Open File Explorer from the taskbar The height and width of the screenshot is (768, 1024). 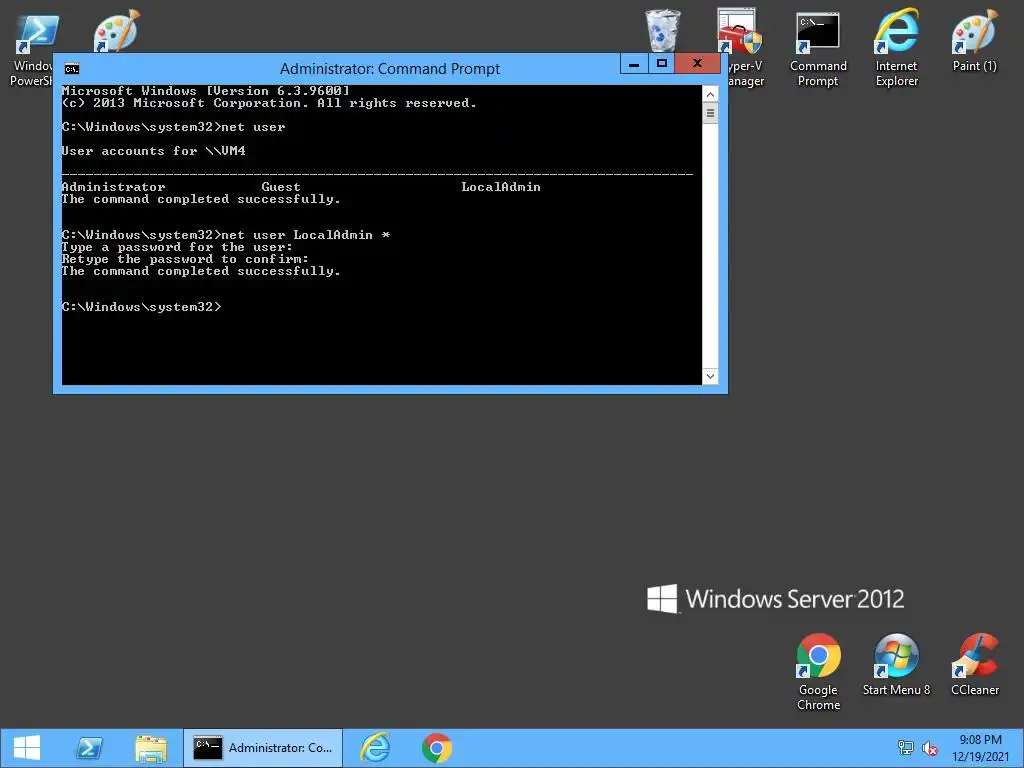click(x=151, y=748)
